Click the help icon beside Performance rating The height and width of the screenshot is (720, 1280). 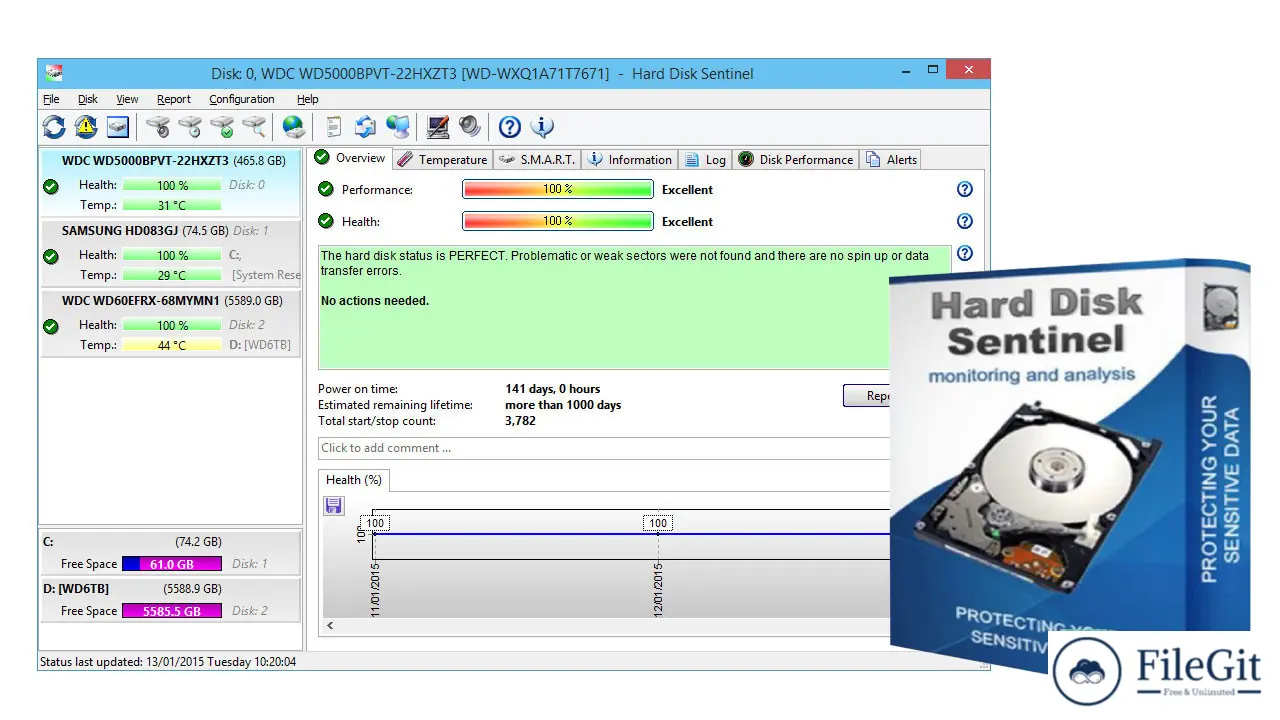[x=965, y=189]
